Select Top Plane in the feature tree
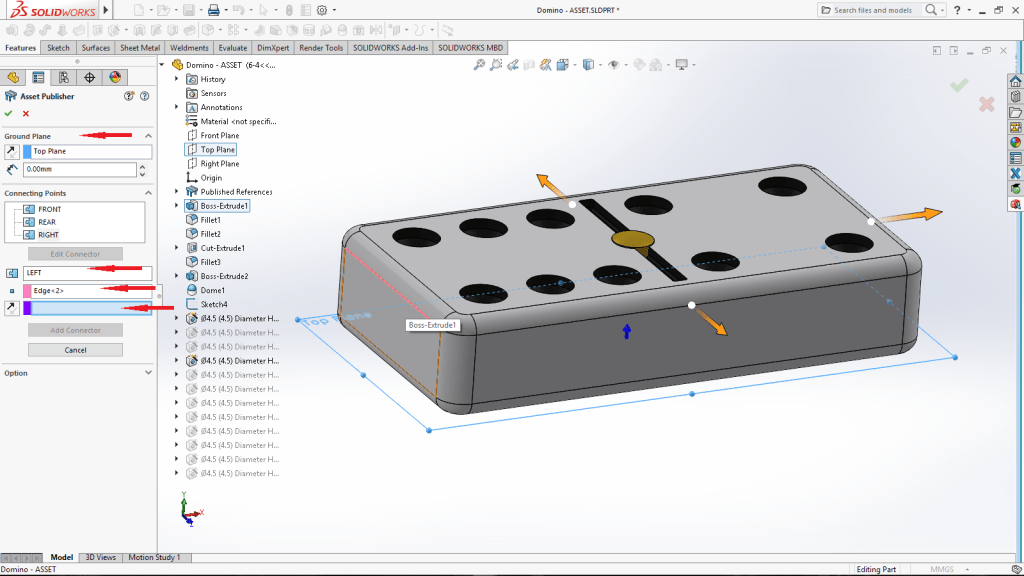The image size is (1024, 576). (x=217, y=150)
